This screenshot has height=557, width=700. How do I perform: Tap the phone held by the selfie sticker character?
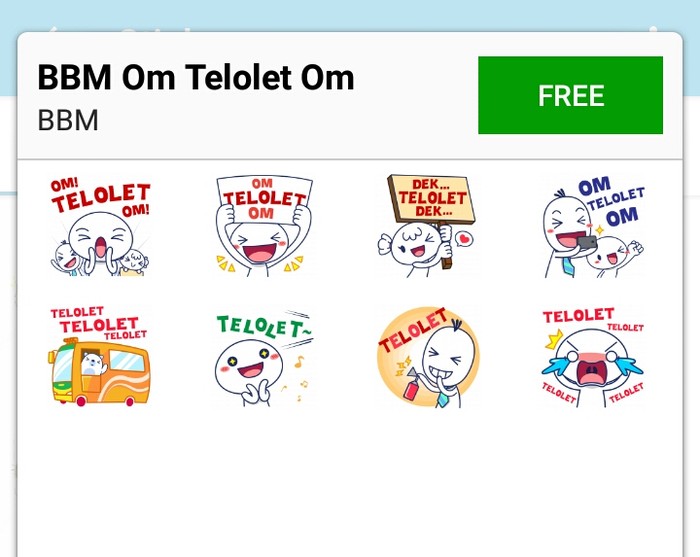point(586,243)
